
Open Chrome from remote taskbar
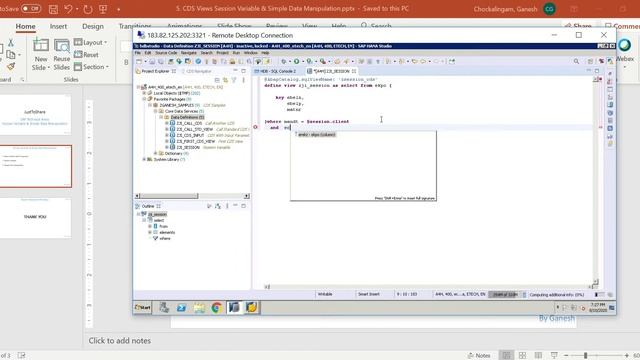(x=217, y=307)
